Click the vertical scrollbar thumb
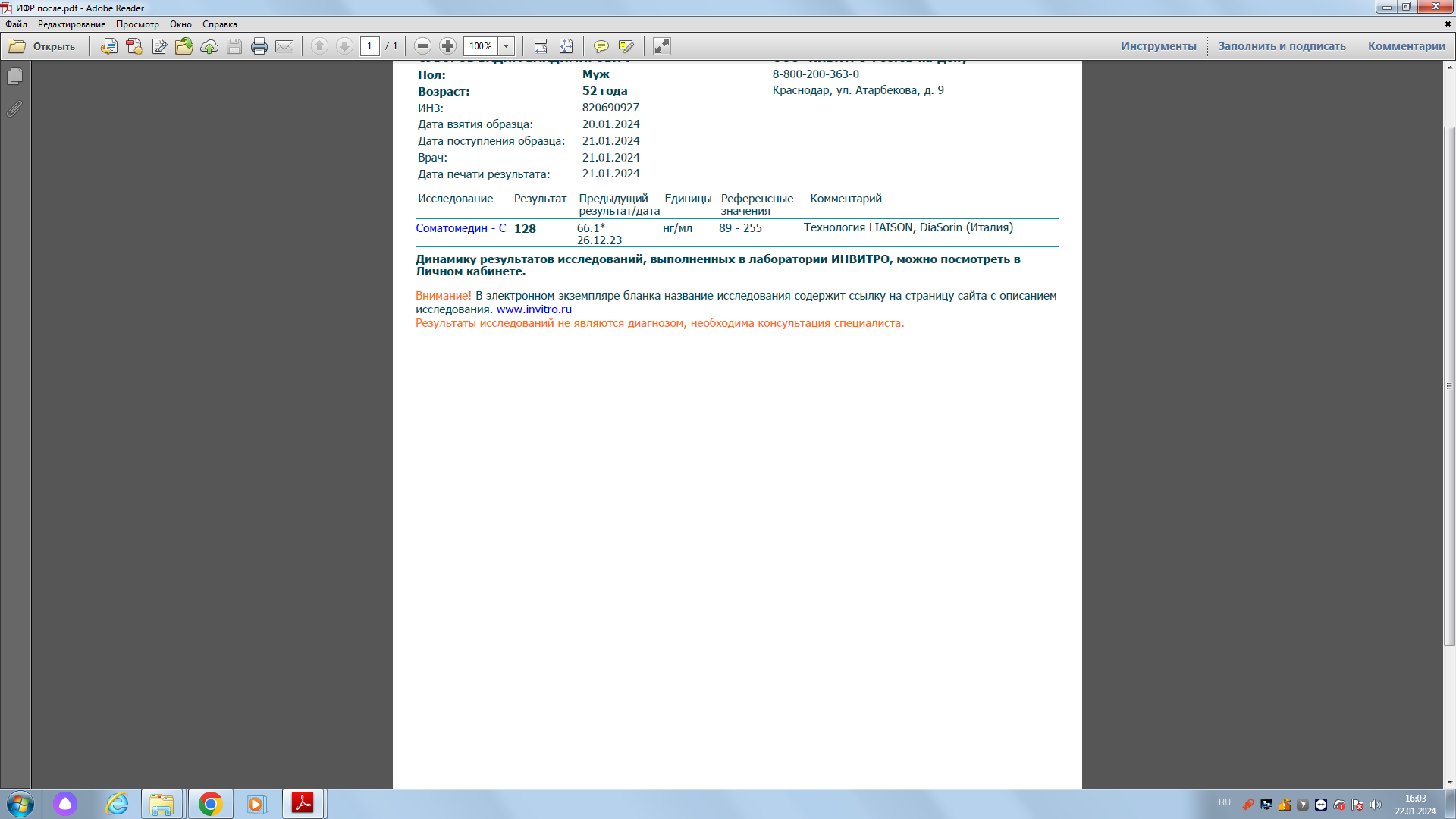 tap(1449, 385)
